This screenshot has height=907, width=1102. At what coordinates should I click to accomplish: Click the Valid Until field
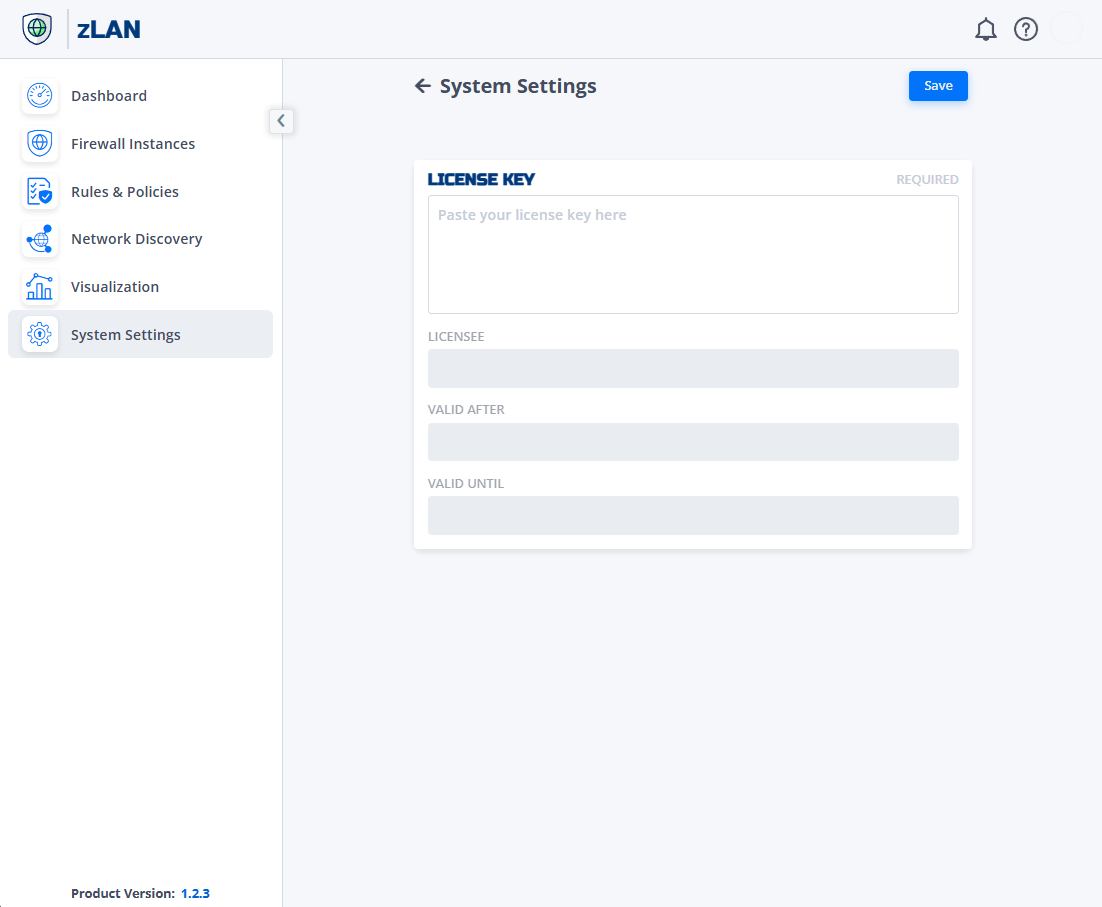[x=693, y=515]
